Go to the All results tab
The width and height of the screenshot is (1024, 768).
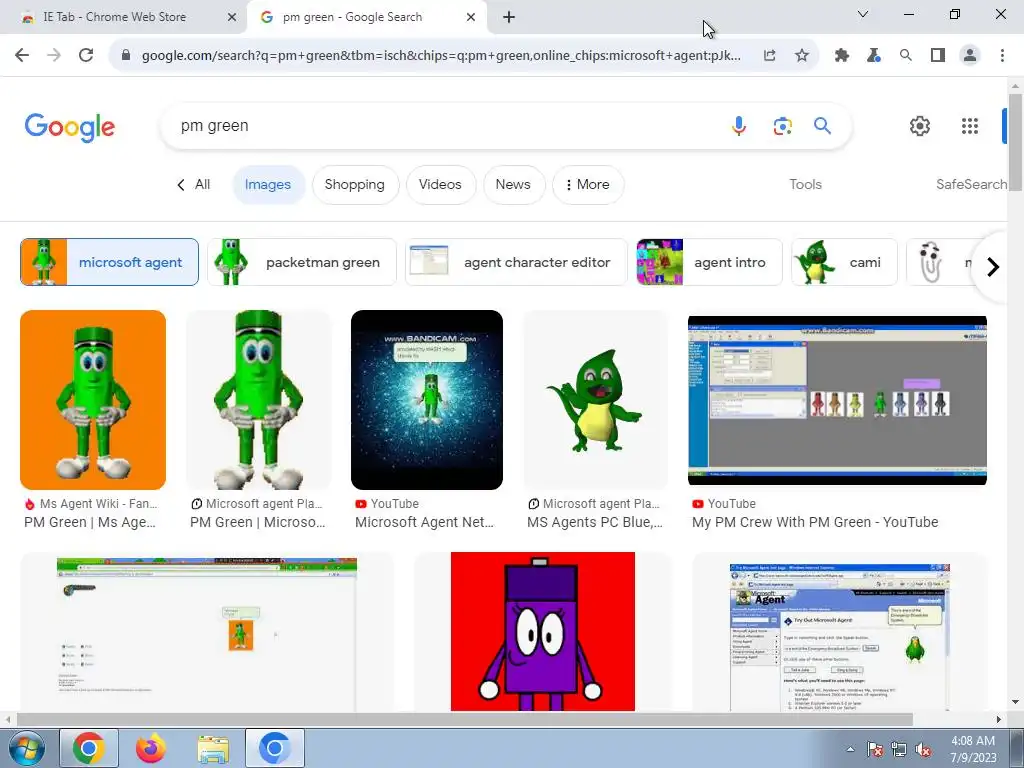[x=193, y=185]
